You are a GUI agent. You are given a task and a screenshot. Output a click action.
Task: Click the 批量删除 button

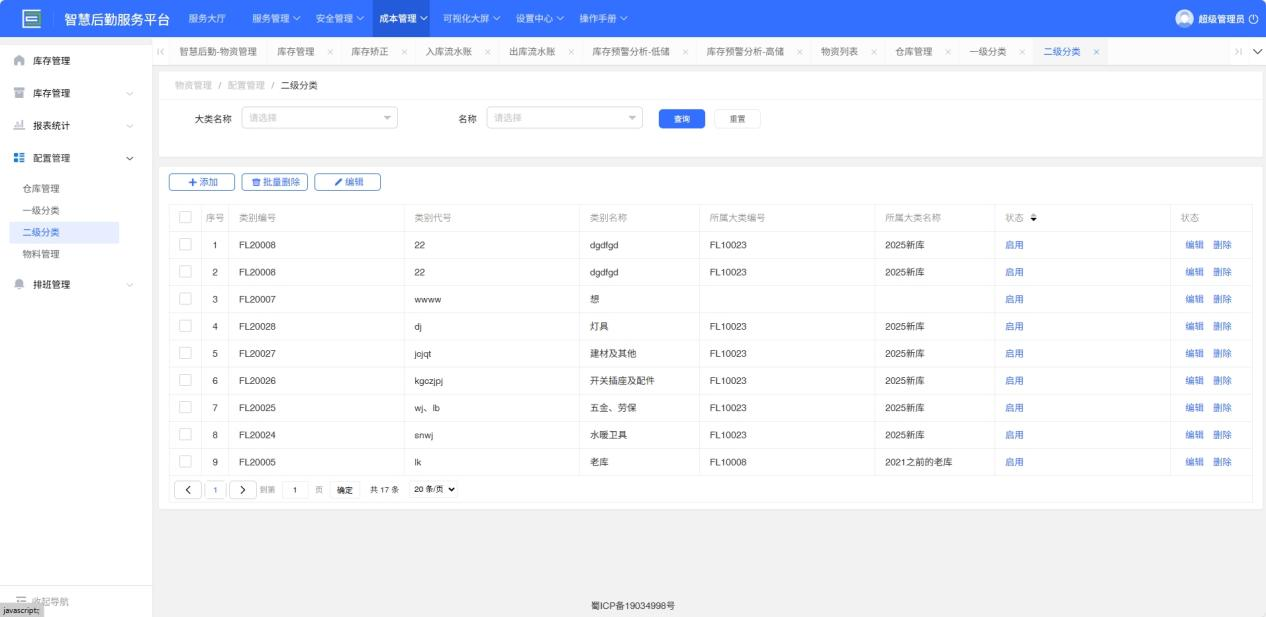(275, 182)
